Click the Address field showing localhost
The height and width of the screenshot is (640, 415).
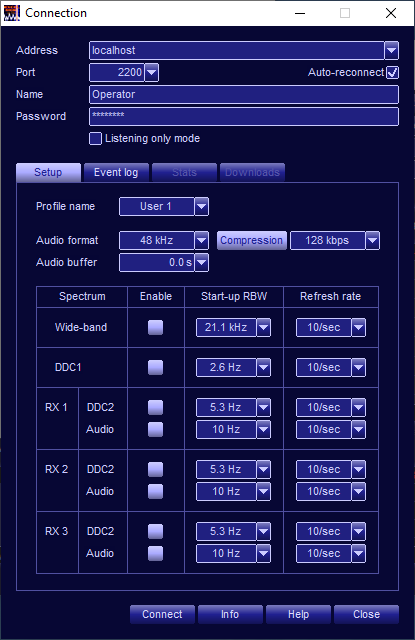pyautogui.click(x=237, y=51)
